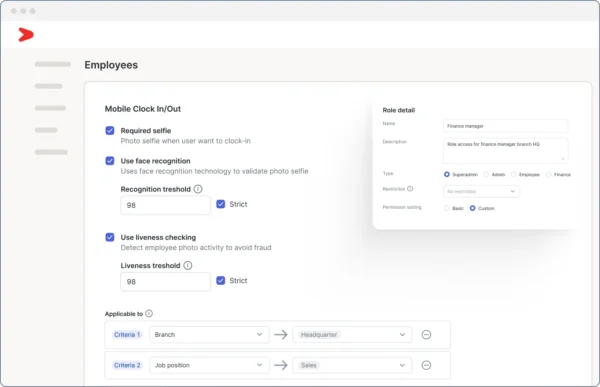Click the red arrow app logo

point(26,34)
